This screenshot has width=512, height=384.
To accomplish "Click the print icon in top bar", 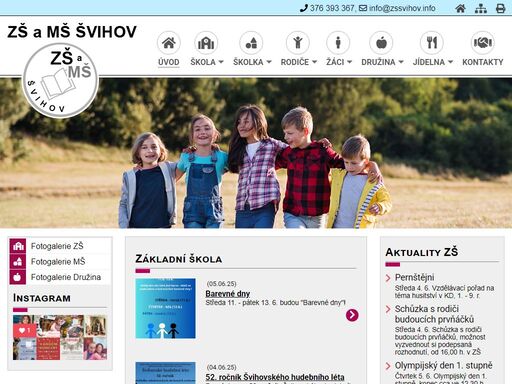I will (x=500, y=8).
